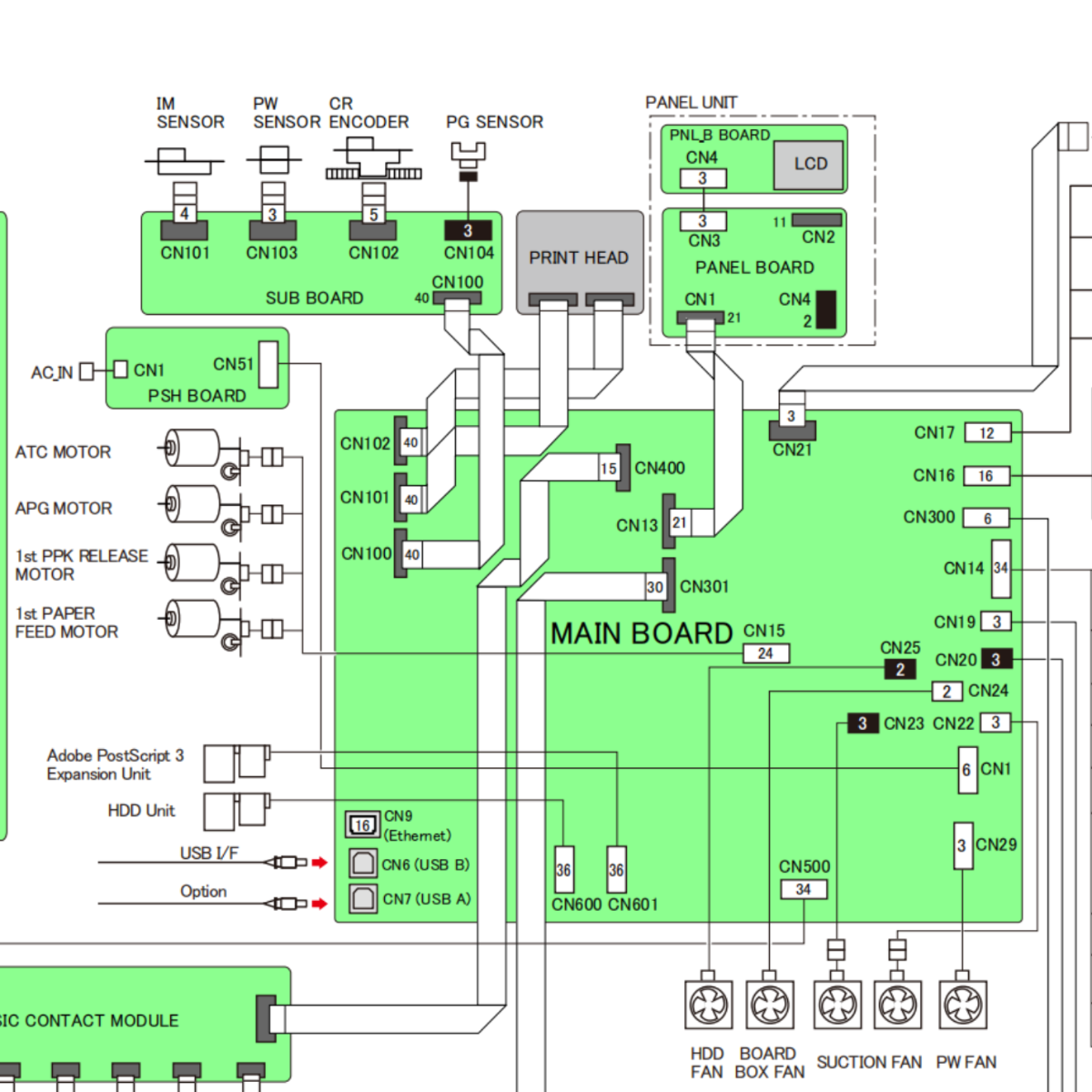Click the PSH BOARD label

197,396
